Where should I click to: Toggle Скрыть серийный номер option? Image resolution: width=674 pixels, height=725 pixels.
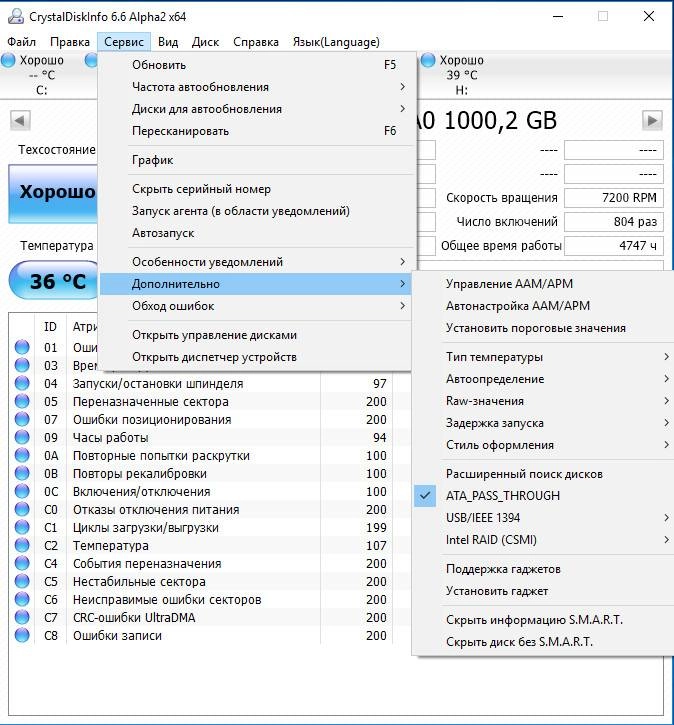(256, 189)
